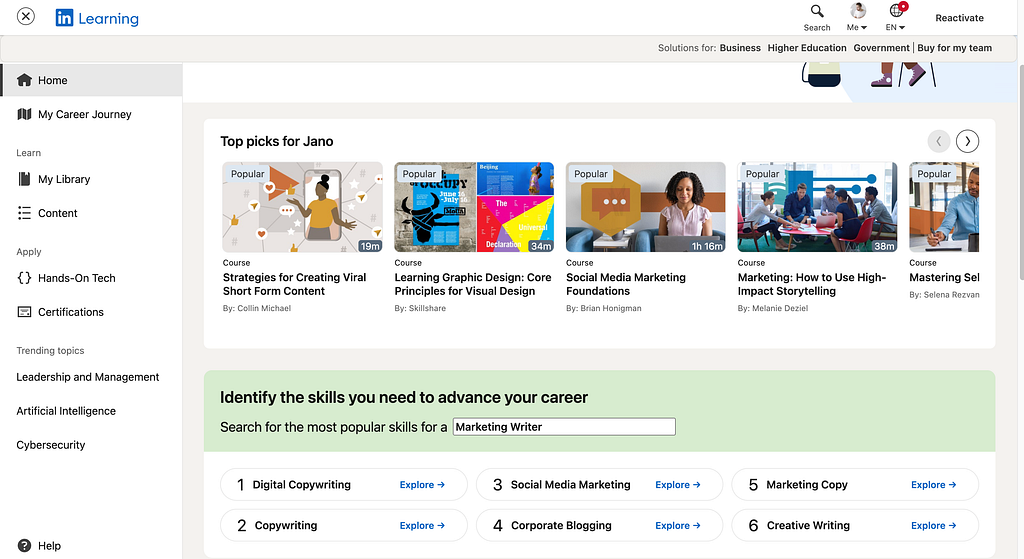
Task: Click the Certifications icon
Action: 24,311
